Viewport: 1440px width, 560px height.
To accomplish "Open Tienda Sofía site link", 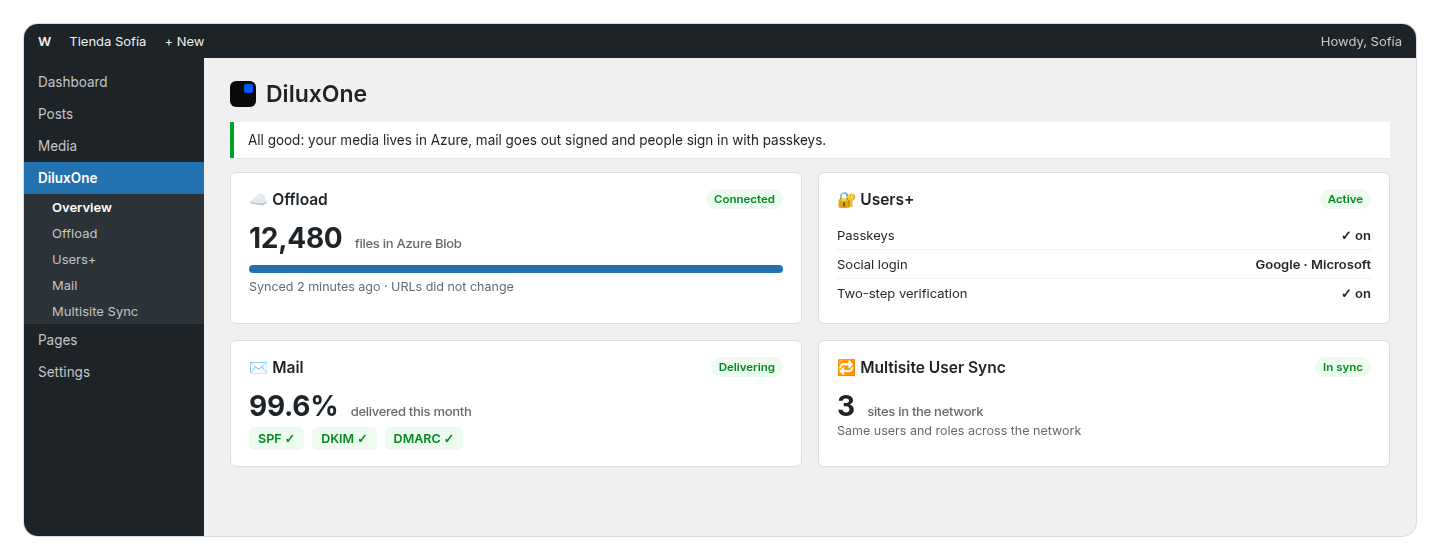I will click(x=108, y=42).
